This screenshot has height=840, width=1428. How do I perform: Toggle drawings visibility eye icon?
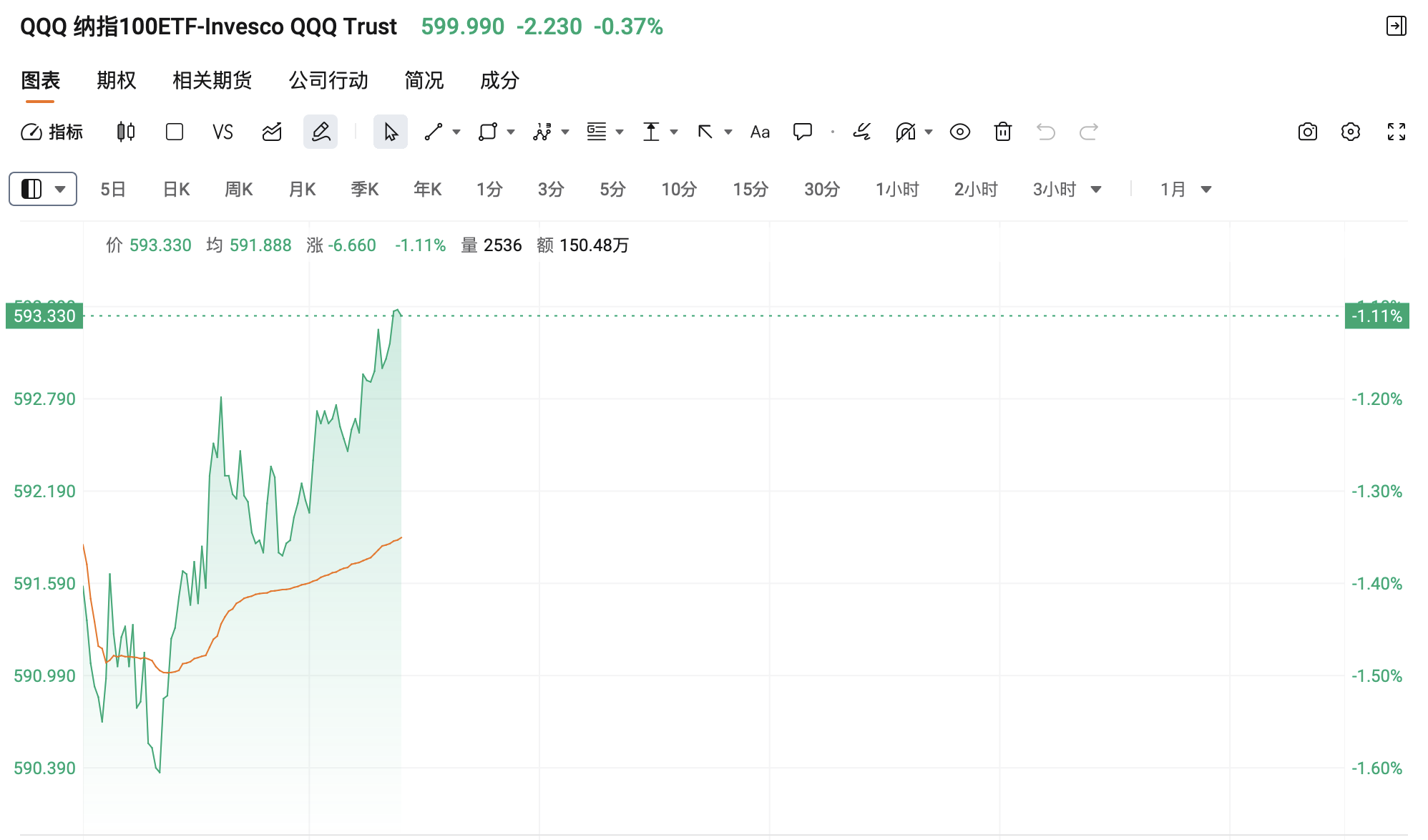click(959, 132)
